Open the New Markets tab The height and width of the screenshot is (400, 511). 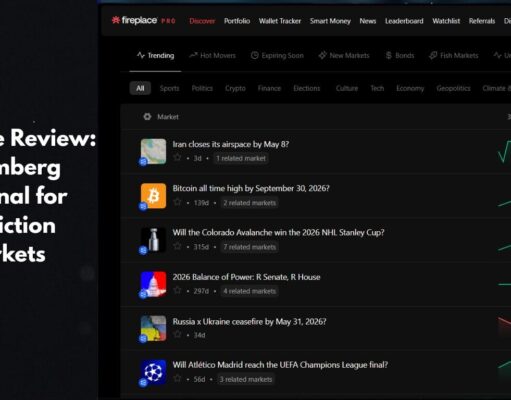tap(344, 55)
